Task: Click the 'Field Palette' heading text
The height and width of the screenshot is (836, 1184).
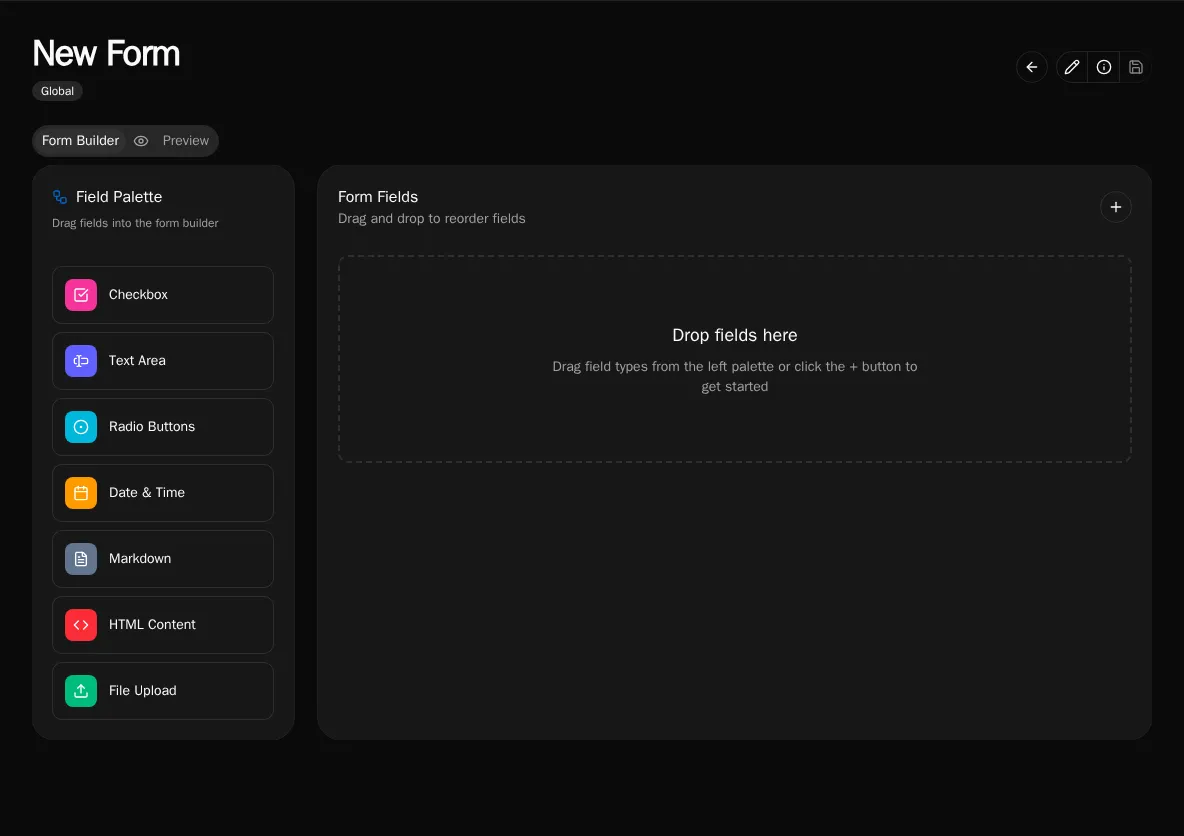Action: pos(119,197)
